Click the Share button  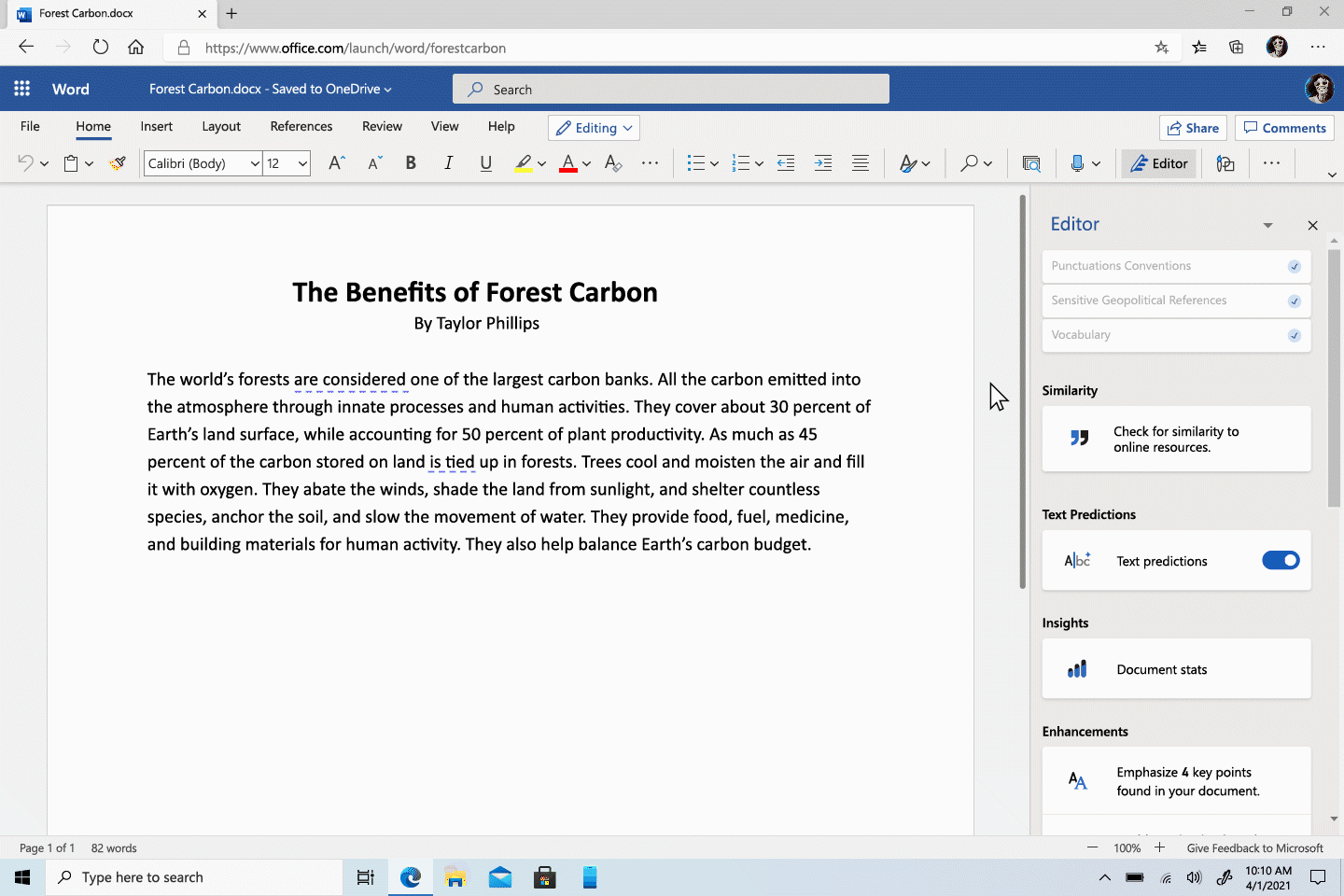[1191, 128]
